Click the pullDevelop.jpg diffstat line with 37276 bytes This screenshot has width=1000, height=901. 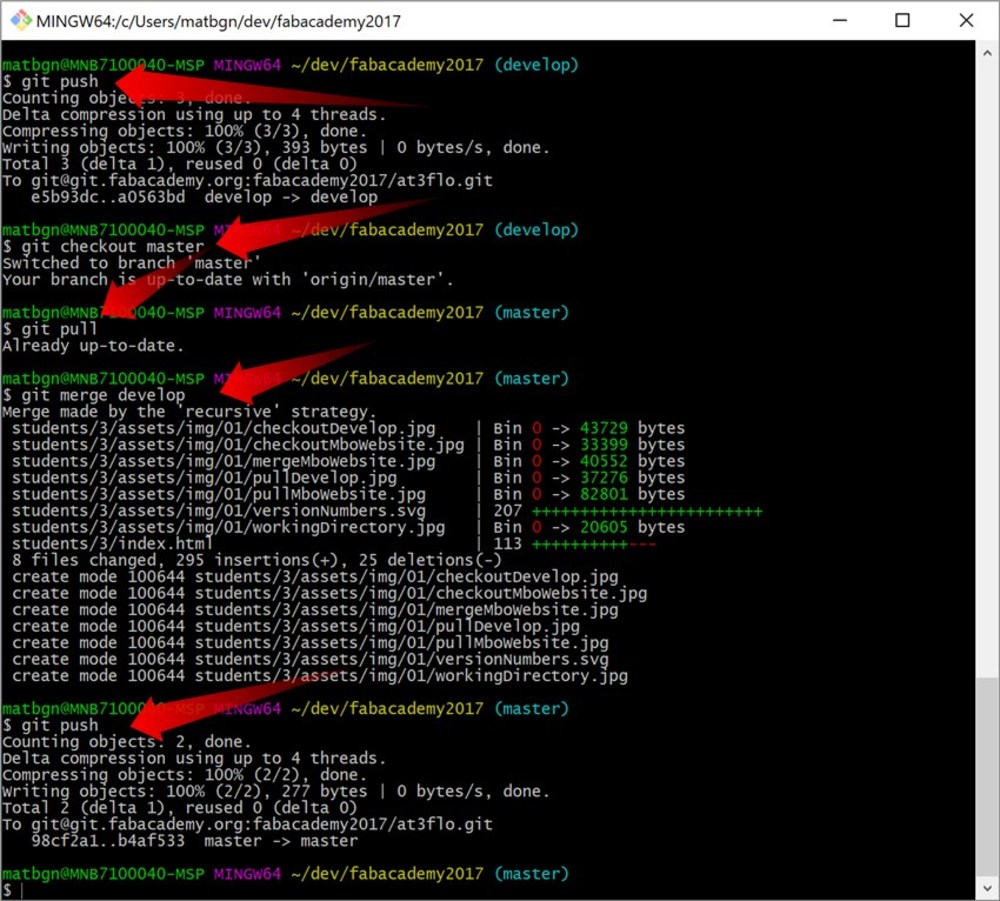pyautogui.click(x=348, y=478)
